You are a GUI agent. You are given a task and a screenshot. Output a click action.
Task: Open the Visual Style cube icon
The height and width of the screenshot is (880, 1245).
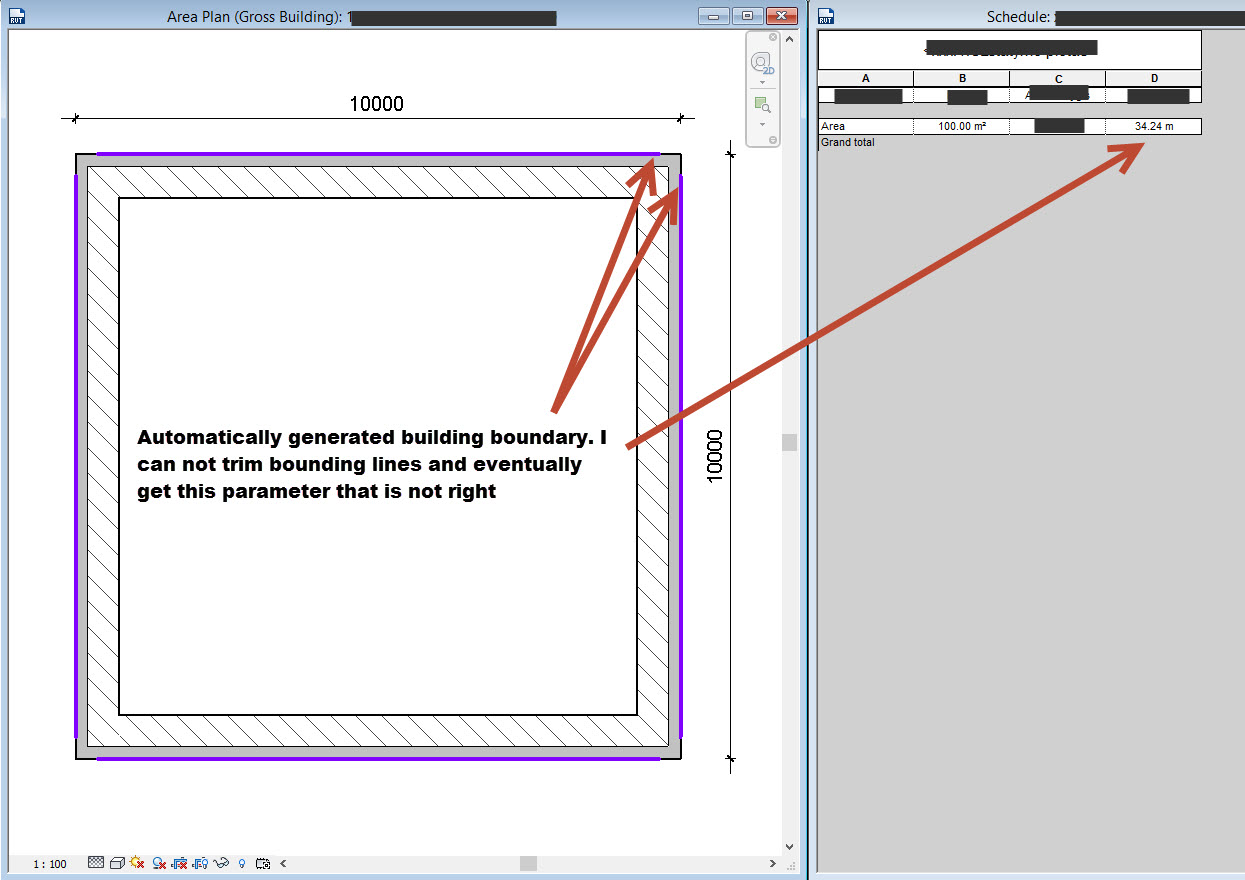[117, 862]
